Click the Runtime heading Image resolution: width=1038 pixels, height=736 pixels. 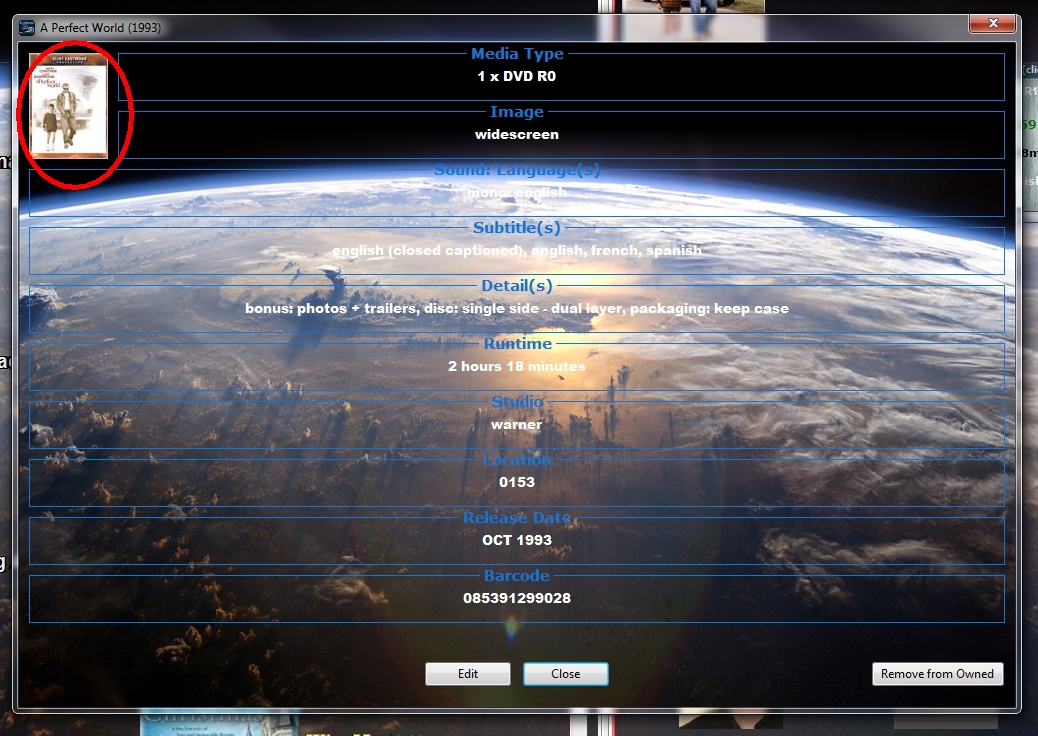(517, 344)
